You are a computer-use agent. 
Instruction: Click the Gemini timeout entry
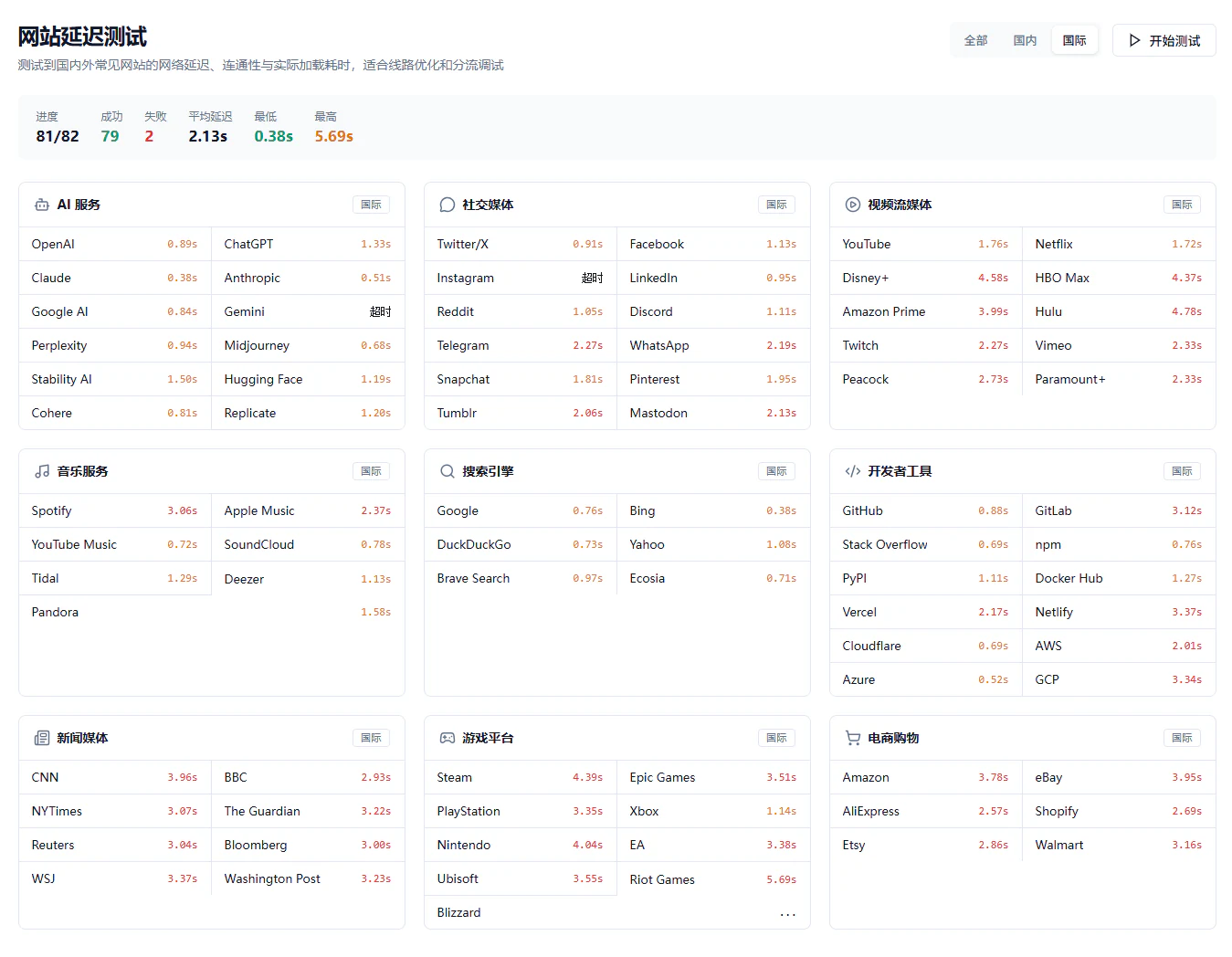pos(308,311)
